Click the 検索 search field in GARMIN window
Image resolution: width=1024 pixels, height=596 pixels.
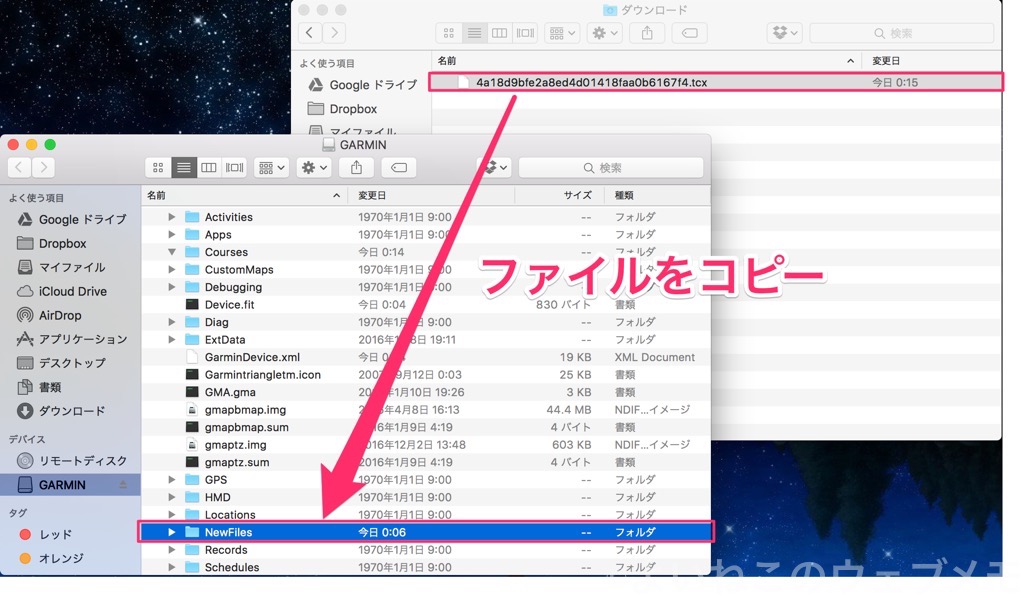point(610,168)
